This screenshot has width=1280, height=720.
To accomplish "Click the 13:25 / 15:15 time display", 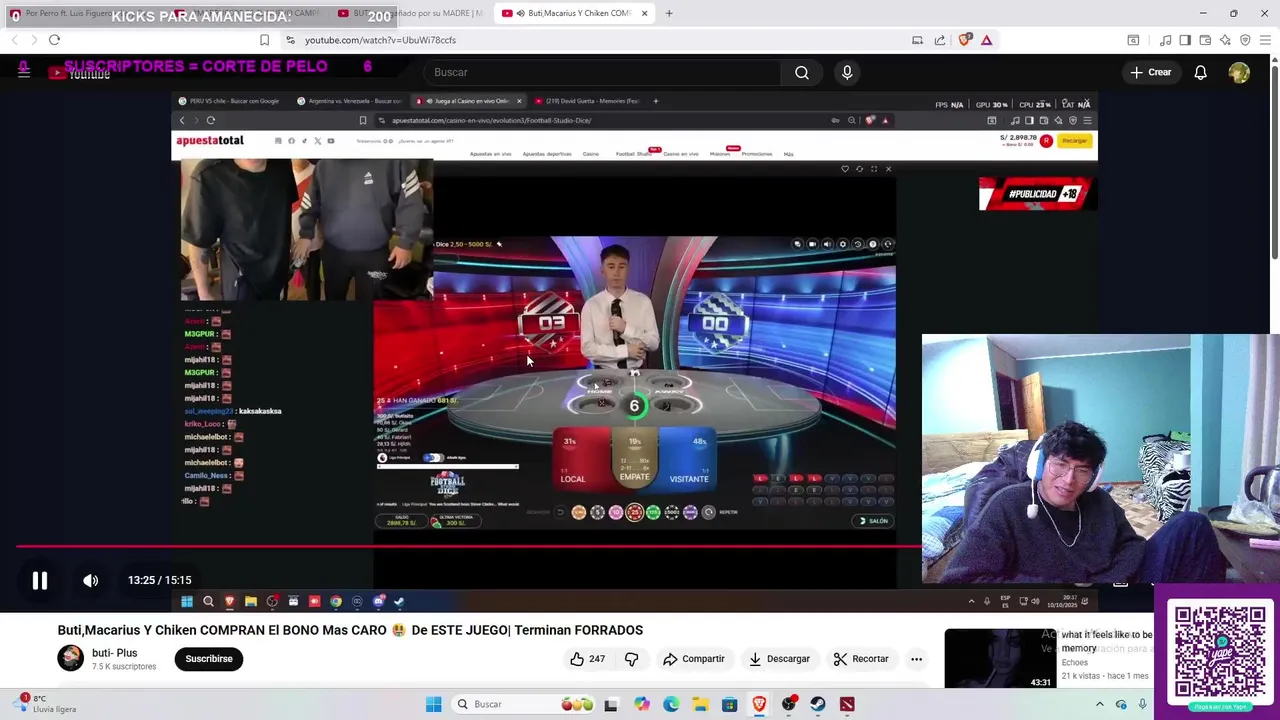I will click(x=159, y=580).
